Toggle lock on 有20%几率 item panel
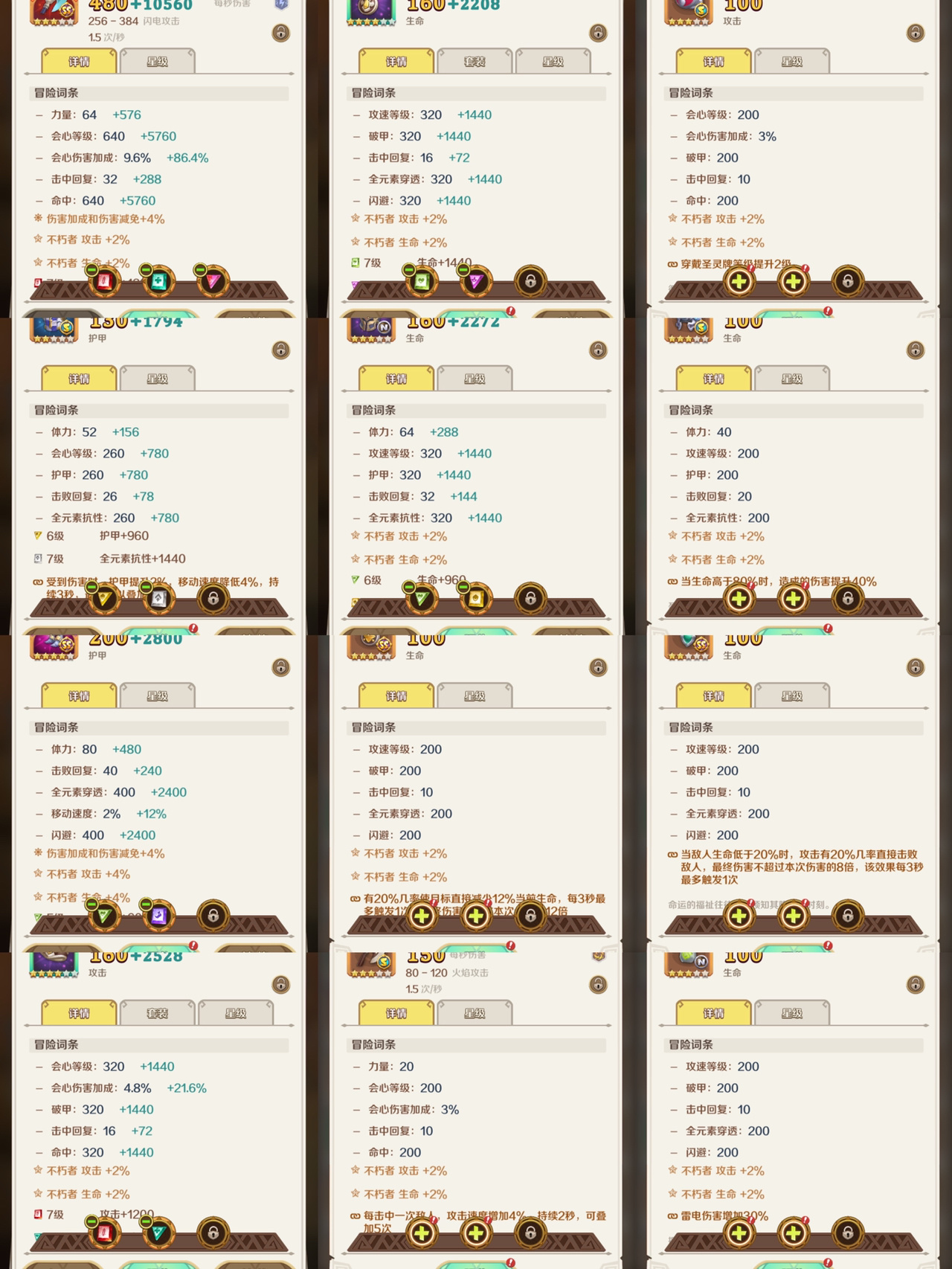The width and height of the screenshot is (952, 1269). (598, 667)
